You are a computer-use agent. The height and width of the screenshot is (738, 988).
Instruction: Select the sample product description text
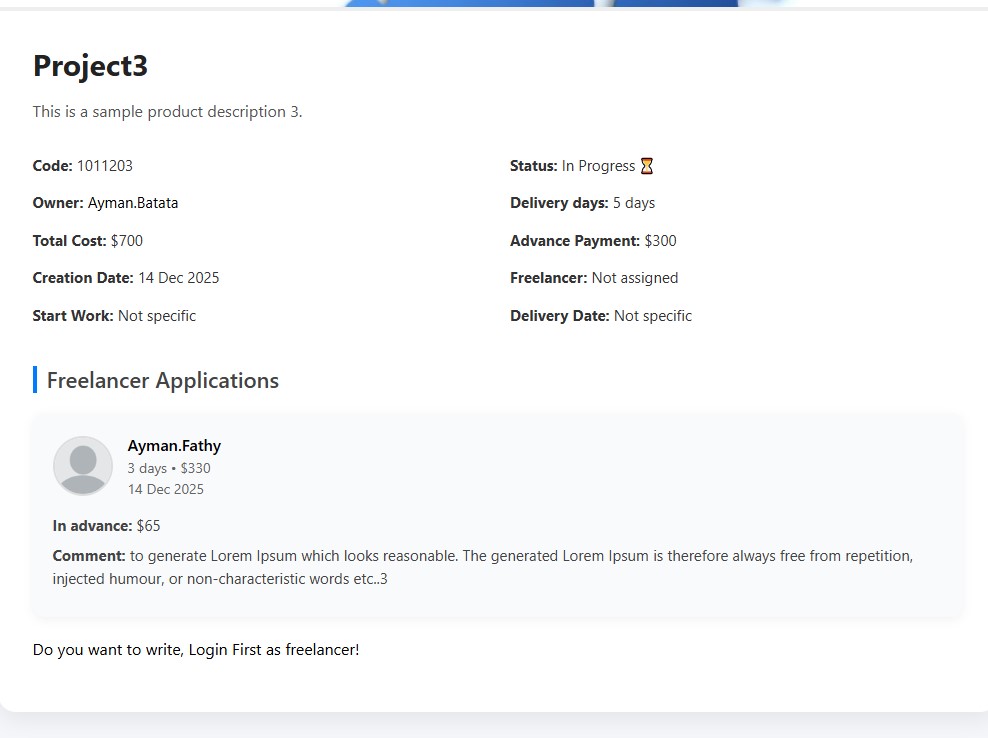(x=167, y=112)
